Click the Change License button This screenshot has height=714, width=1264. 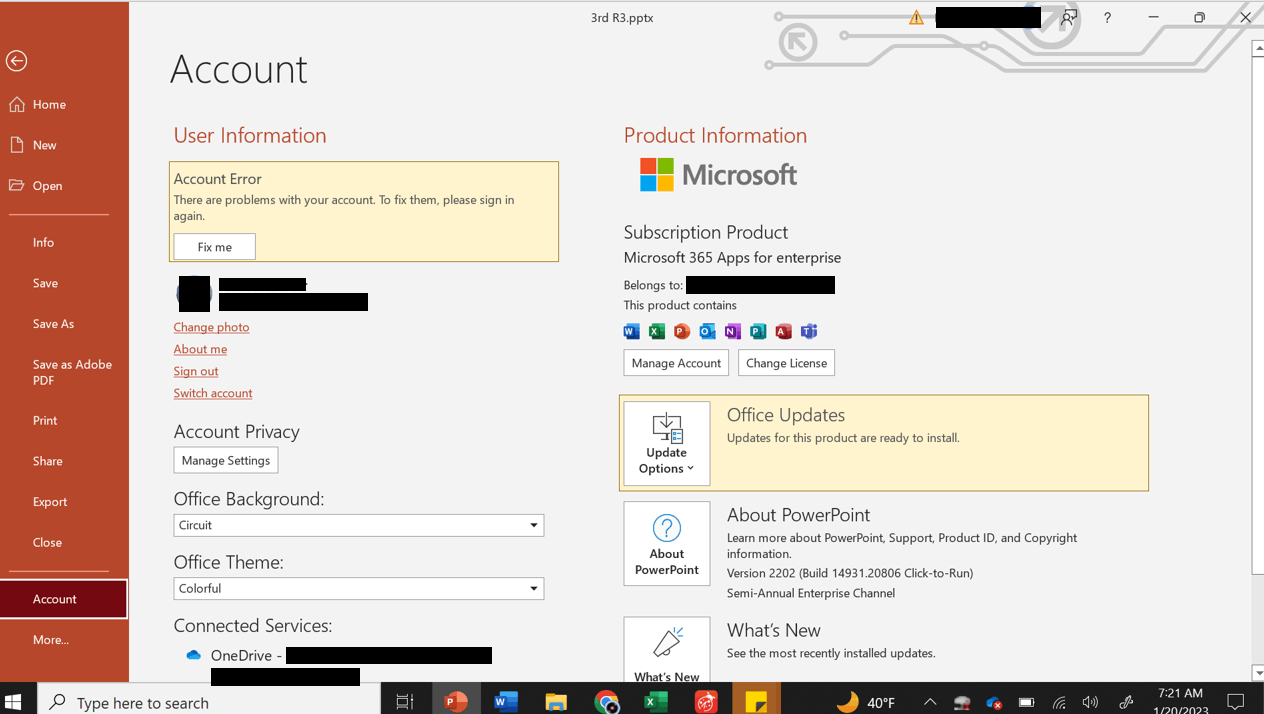click(x=786, y=363)
